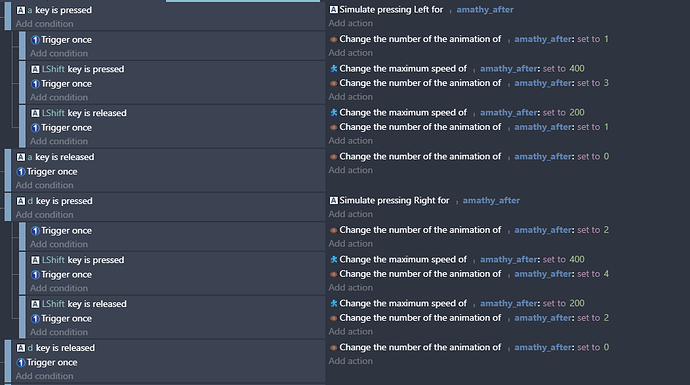
Task: Click the platformer icon for maximum speed set to 400 (animation 3)
Action: [334, 69]
